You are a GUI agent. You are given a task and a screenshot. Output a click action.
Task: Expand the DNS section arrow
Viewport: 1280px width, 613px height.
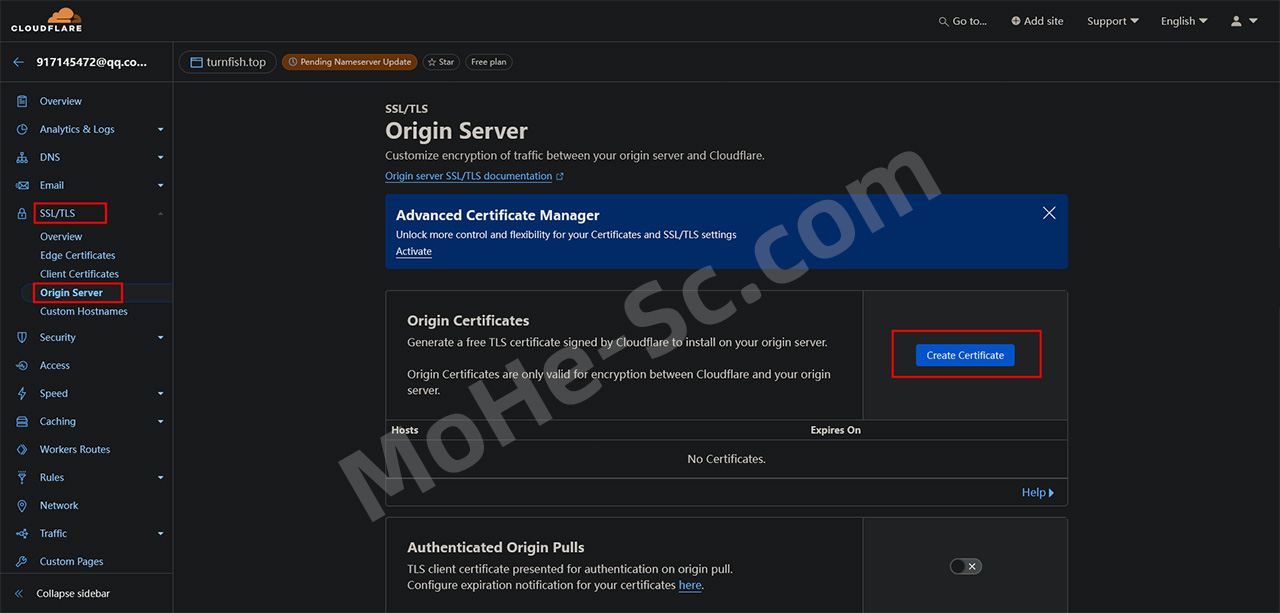point(160,157)
